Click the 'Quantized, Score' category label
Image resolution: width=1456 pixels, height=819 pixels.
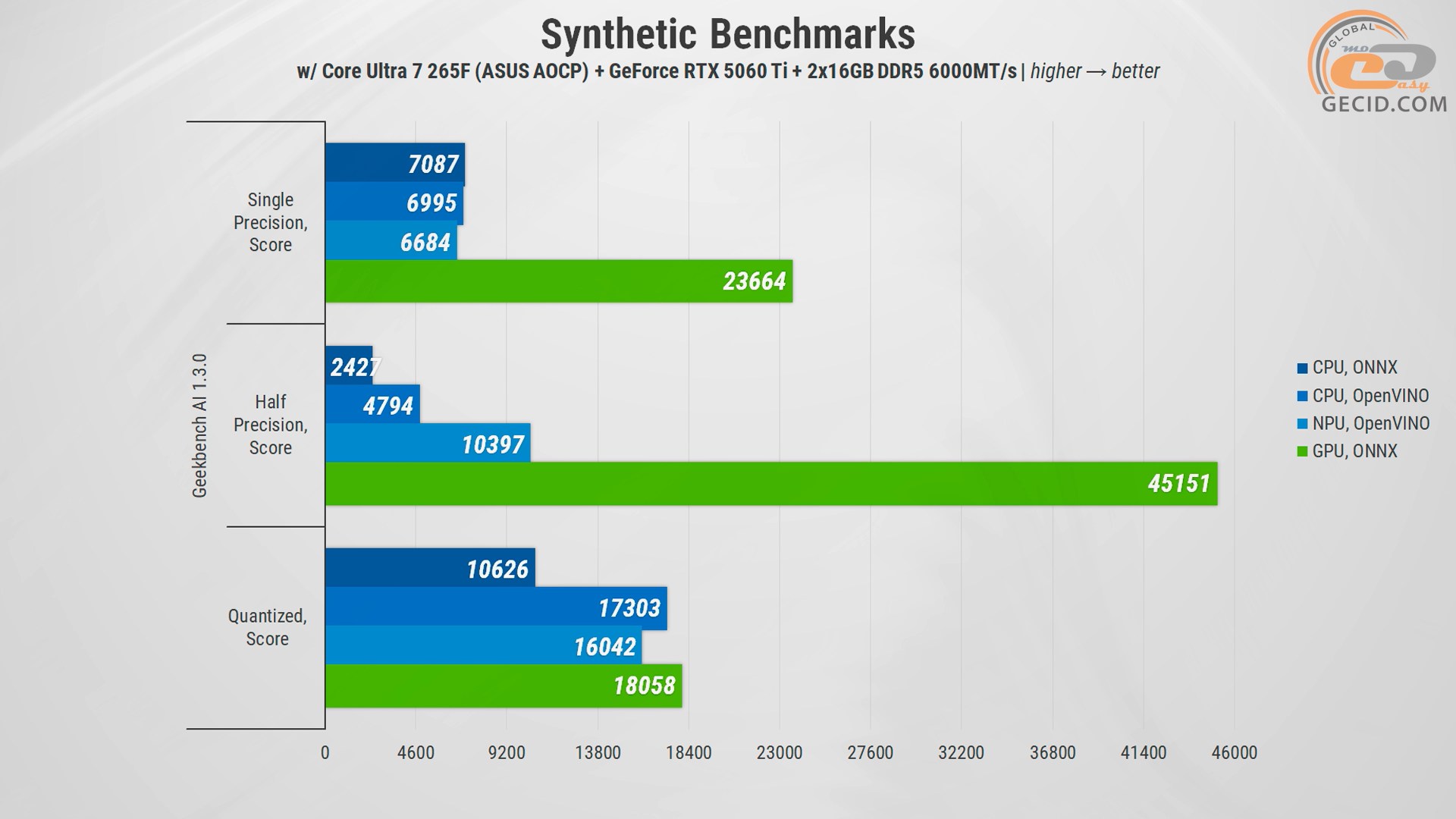point(268,627)
